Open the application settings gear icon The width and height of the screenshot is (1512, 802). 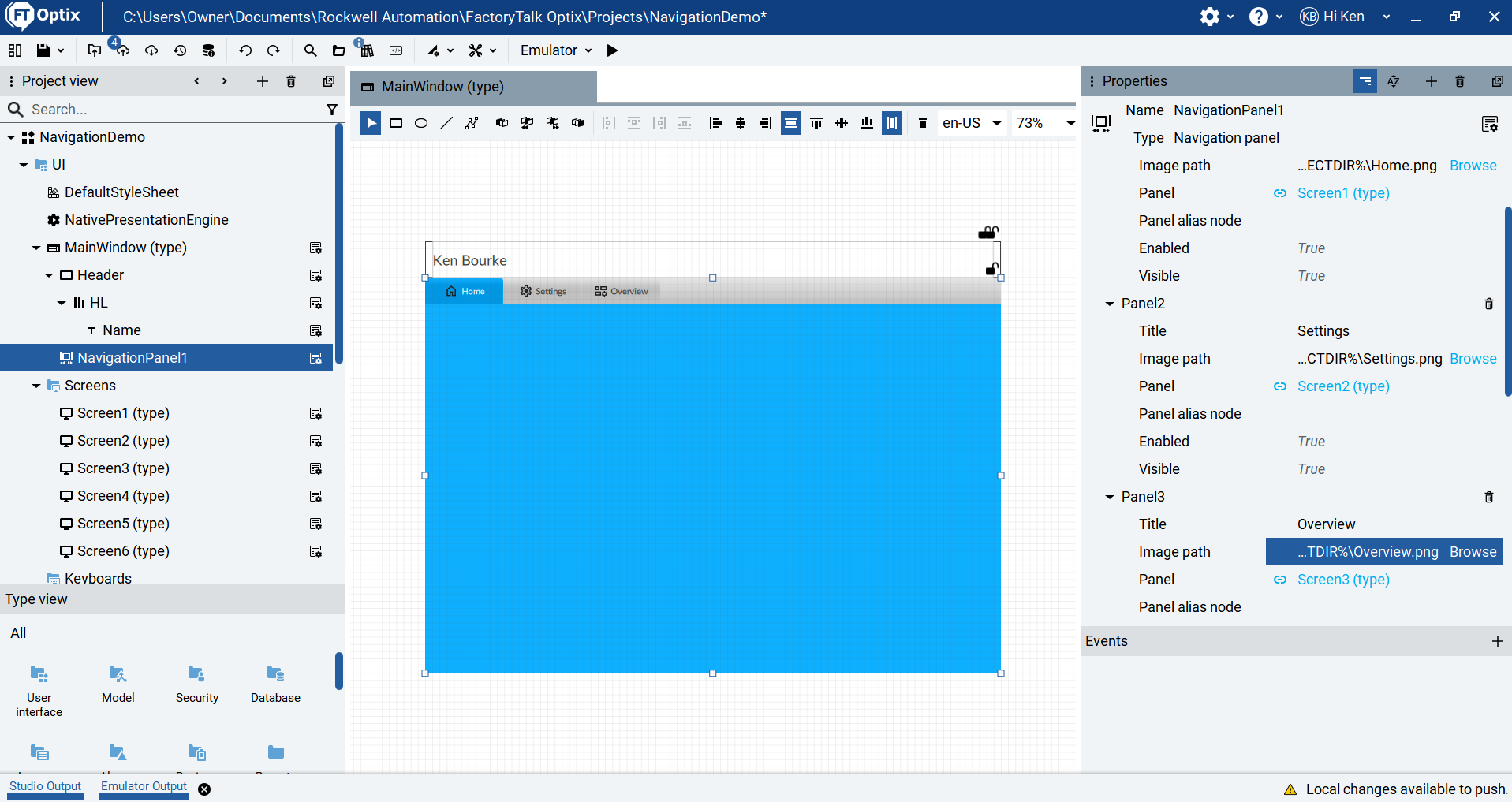pyautogui.click(x=1210, y=17)
